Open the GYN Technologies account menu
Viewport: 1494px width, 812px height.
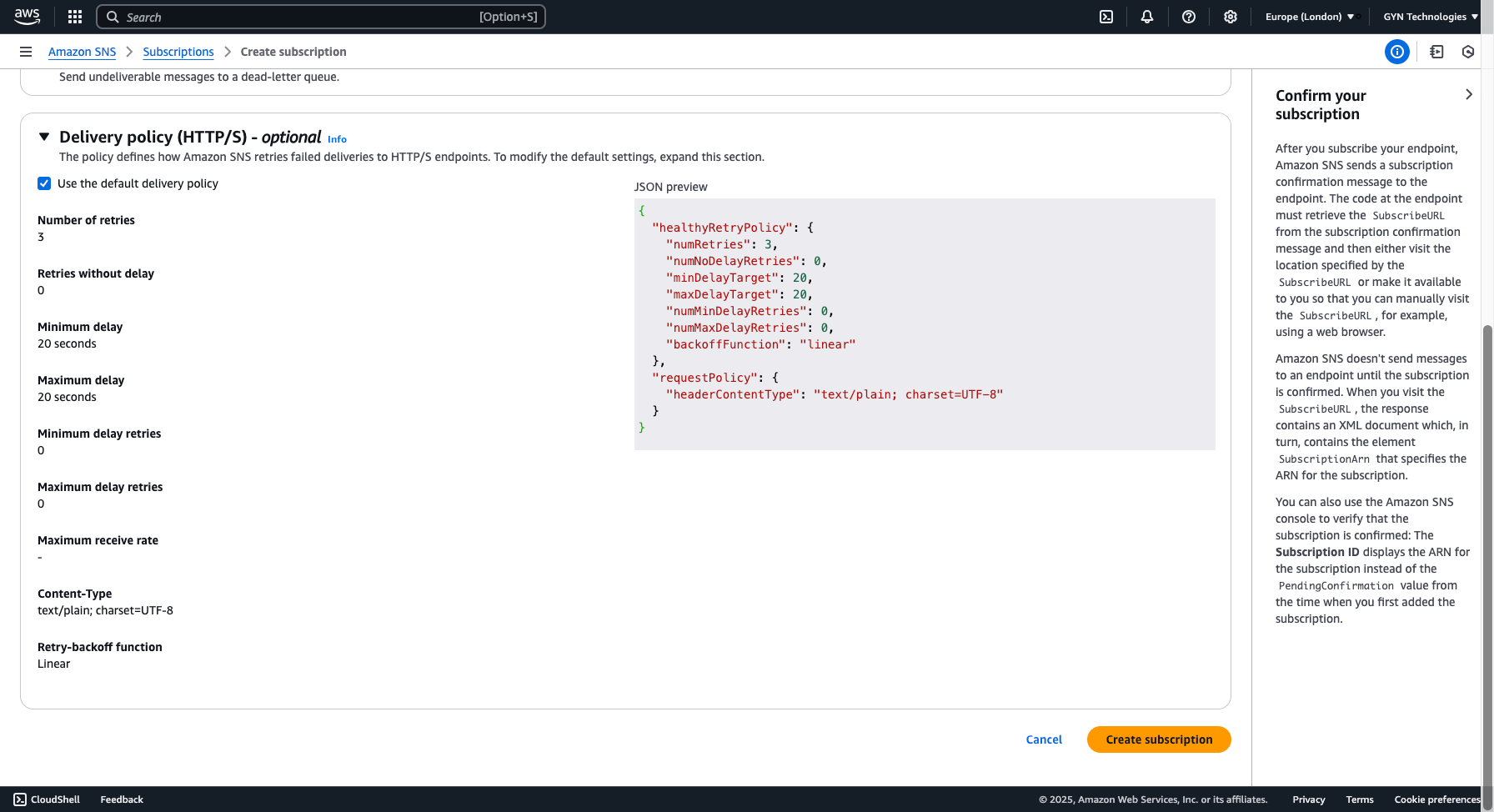(1427, 16)
